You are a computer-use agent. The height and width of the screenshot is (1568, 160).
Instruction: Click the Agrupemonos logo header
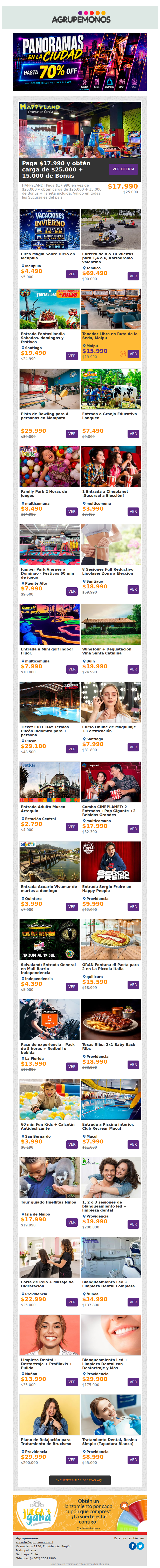[x=80, y=17]
